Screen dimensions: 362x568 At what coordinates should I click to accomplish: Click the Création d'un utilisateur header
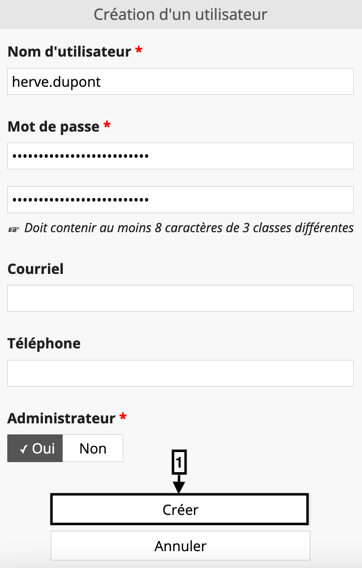pyautogui.click(x=180, y=14)
